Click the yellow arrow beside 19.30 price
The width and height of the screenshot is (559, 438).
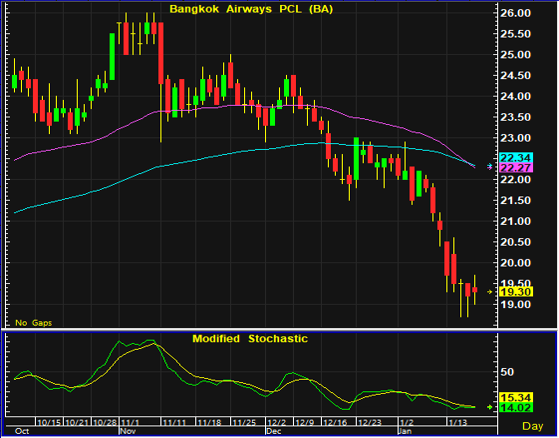click(490, 292)
